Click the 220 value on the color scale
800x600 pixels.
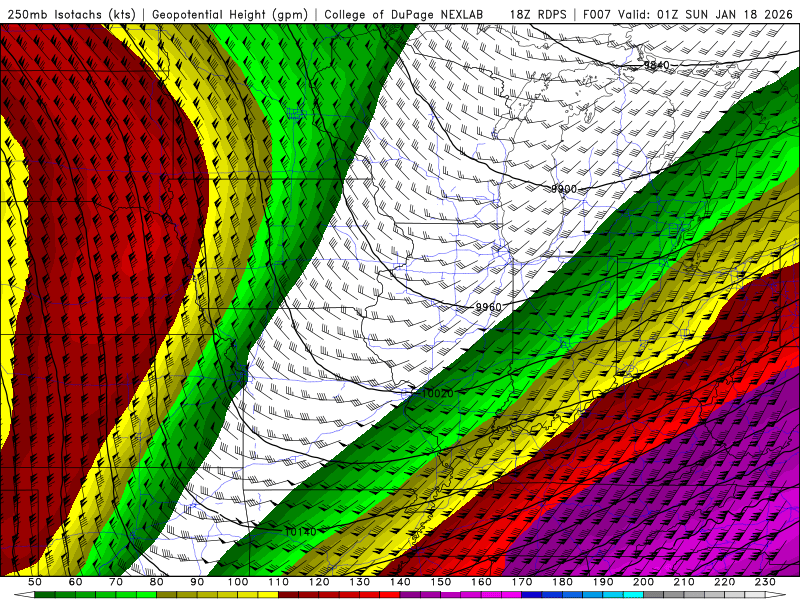click(726, 582)
